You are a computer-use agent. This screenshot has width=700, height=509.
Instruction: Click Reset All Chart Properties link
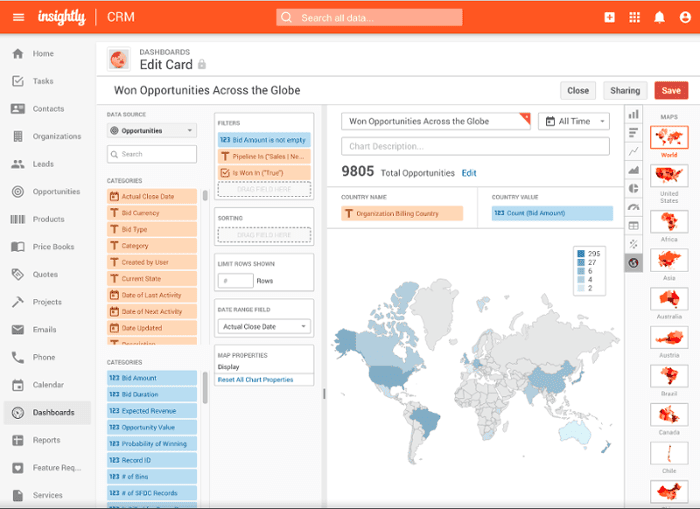pos(255,380)
